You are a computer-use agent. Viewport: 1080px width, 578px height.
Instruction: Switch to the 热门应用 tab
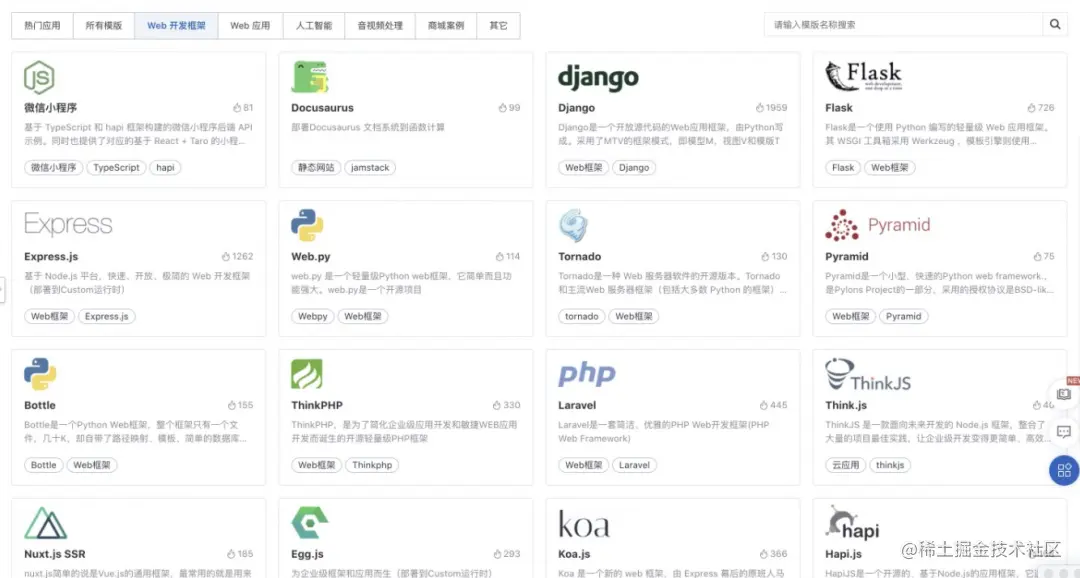(42, 25)
